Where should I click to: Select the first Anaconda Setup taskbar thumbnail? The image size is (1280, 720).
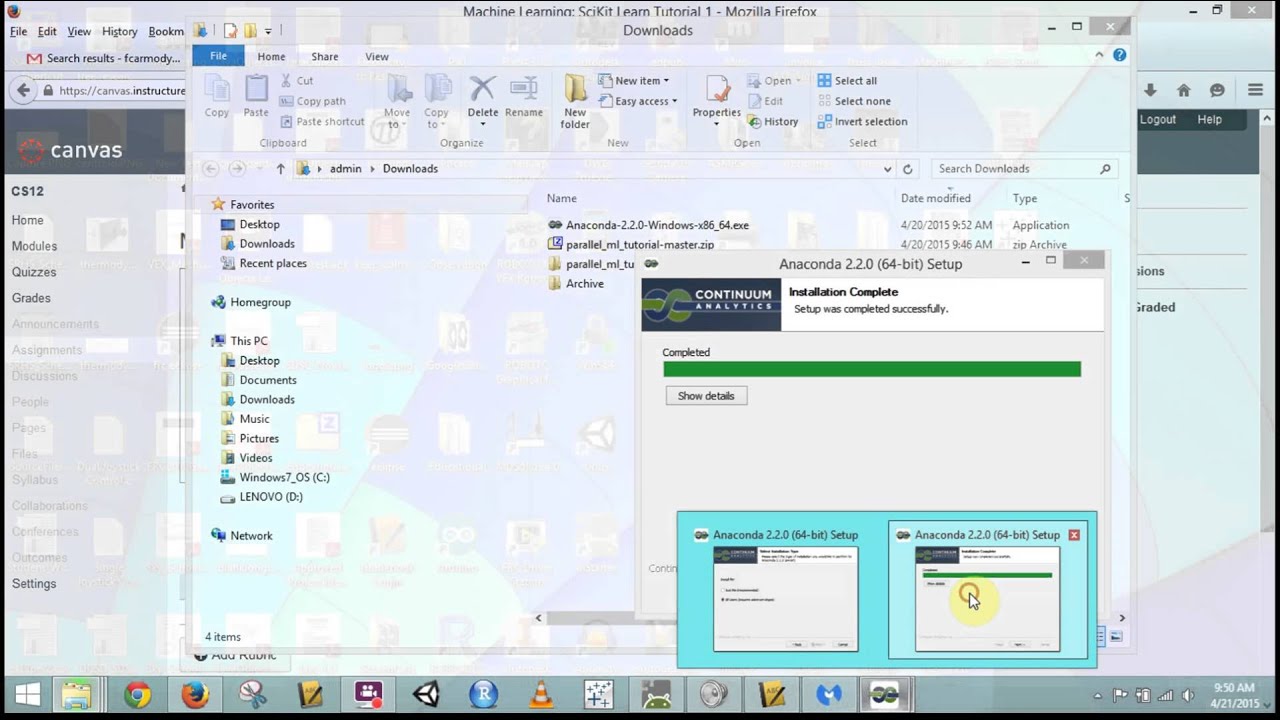point(785,588)
